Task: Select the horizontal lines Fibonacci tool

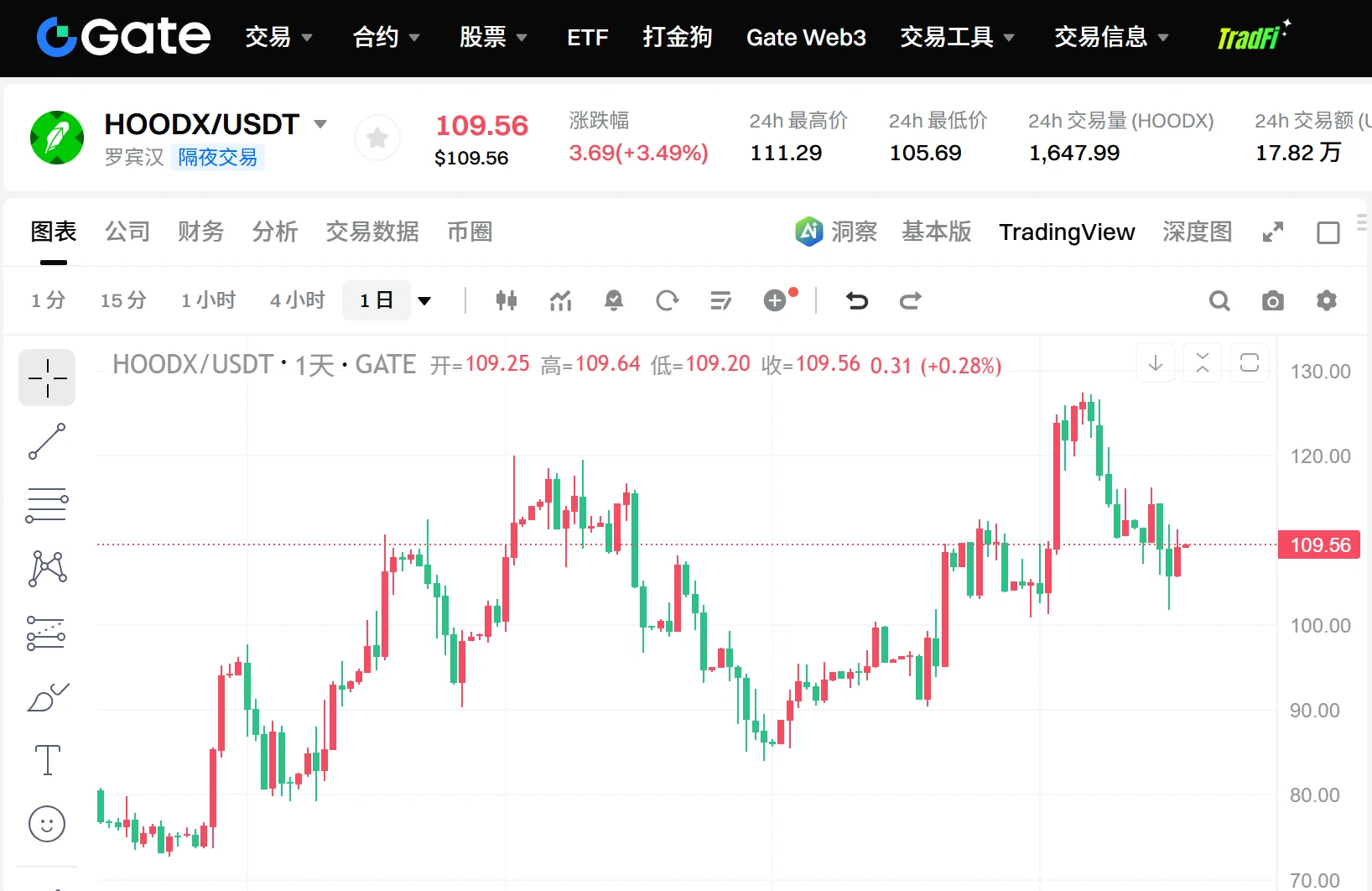Action: click(x=47, y=505)
